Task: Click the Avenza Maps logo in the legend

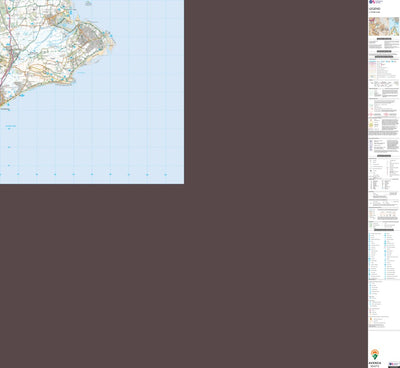Action: pyautogui.click(x=375, y=357)
